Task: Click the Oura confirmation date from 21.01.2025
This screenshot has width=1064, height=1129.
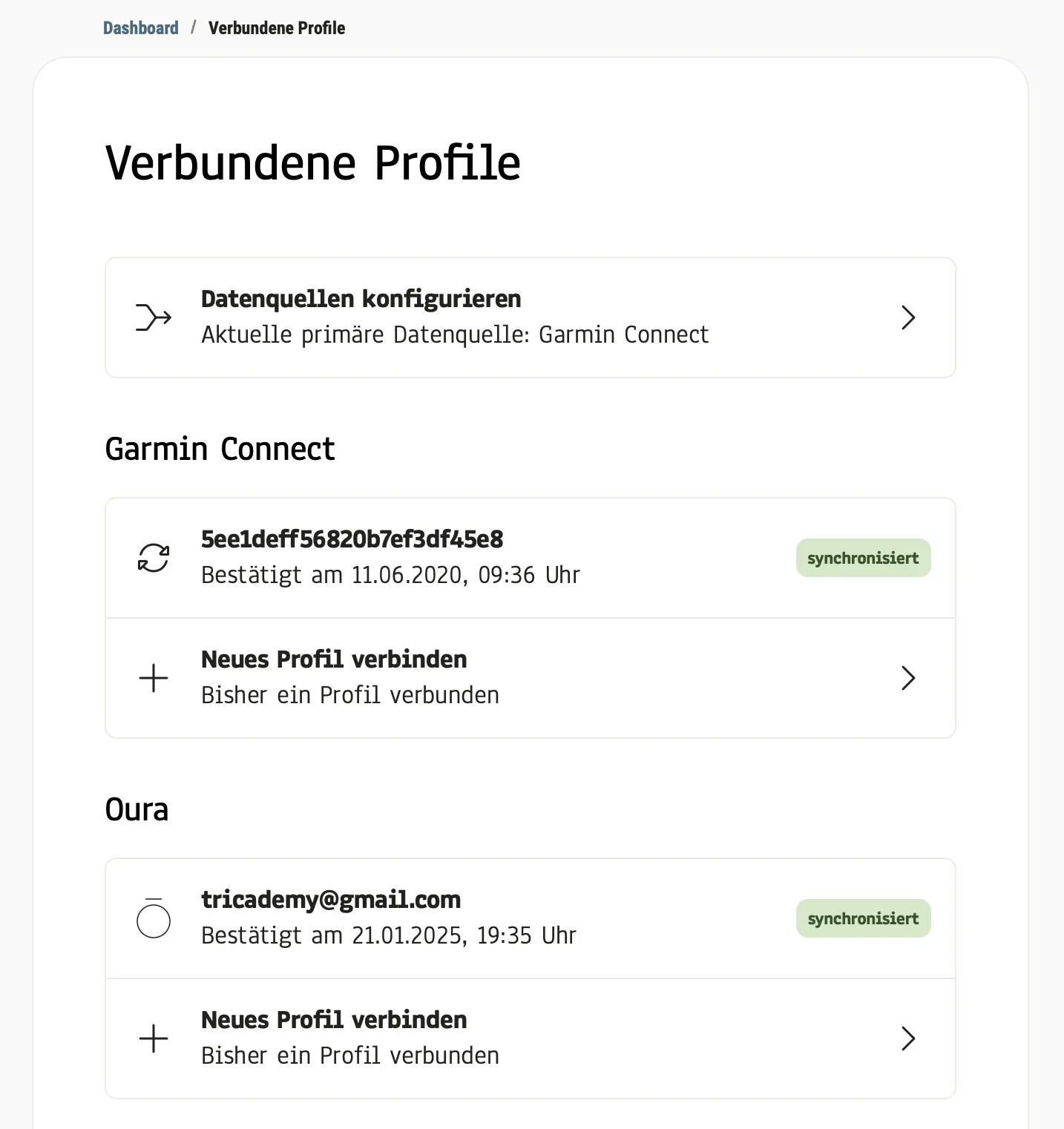Action: [389, 935]
